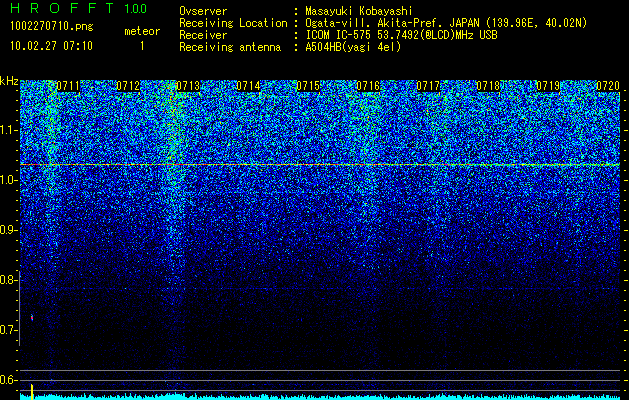Click the 0.7 kHz axis label
The height and width of the screenshot is (400, 629).
(x=8, y=330)
